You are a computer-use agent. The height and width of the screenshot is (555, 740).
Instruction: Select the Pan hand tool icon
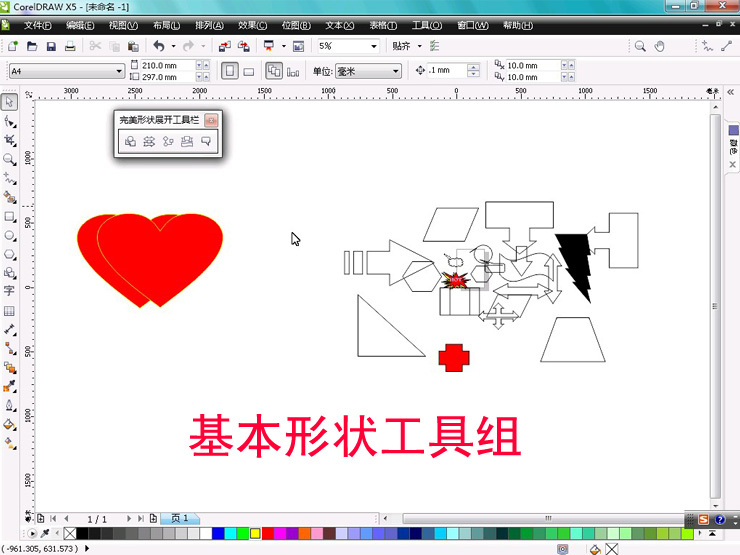coord(660,46)
